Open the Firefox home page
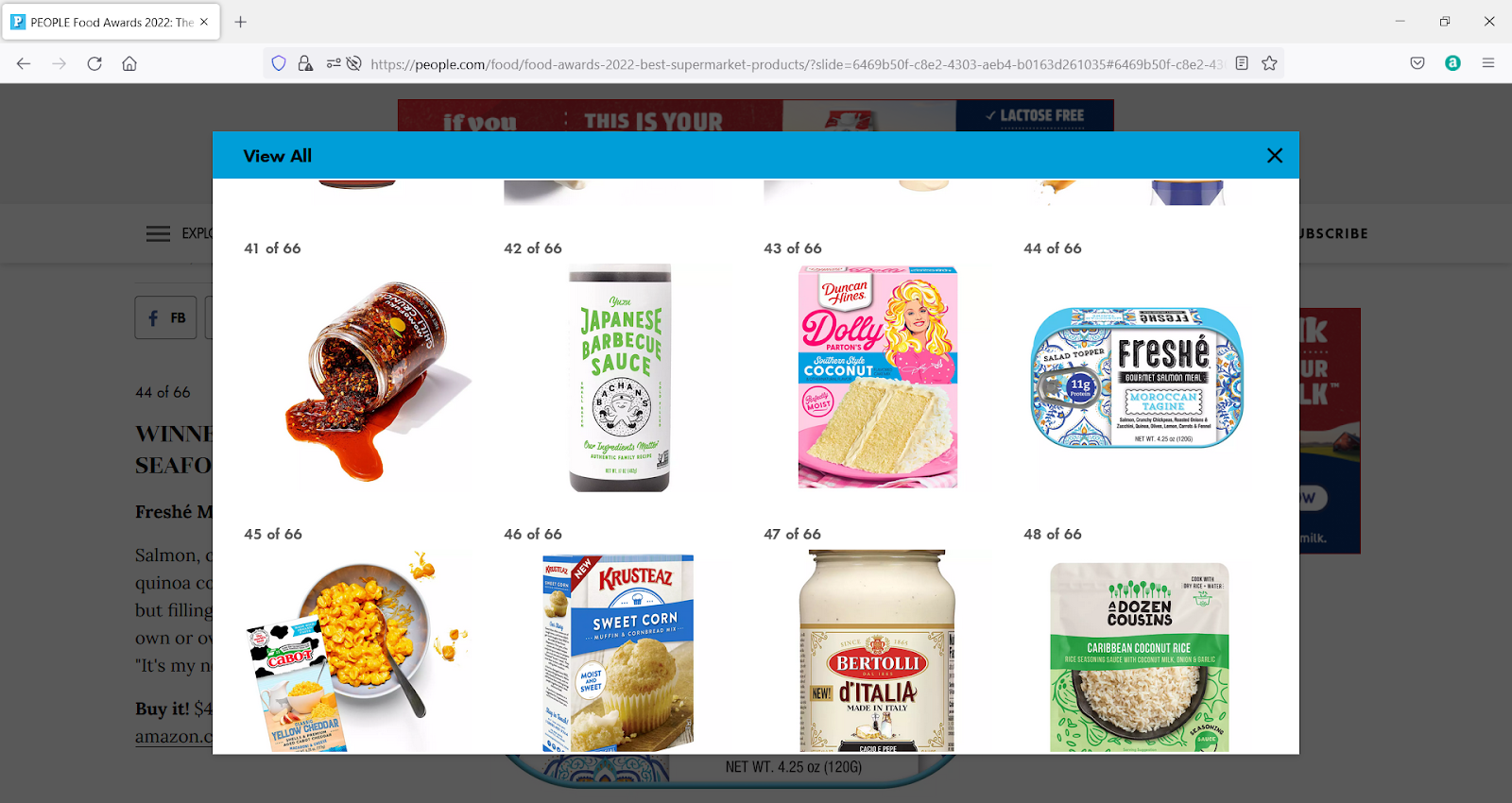The height and width of the screenshot is (803, 1512). (129, 63)
